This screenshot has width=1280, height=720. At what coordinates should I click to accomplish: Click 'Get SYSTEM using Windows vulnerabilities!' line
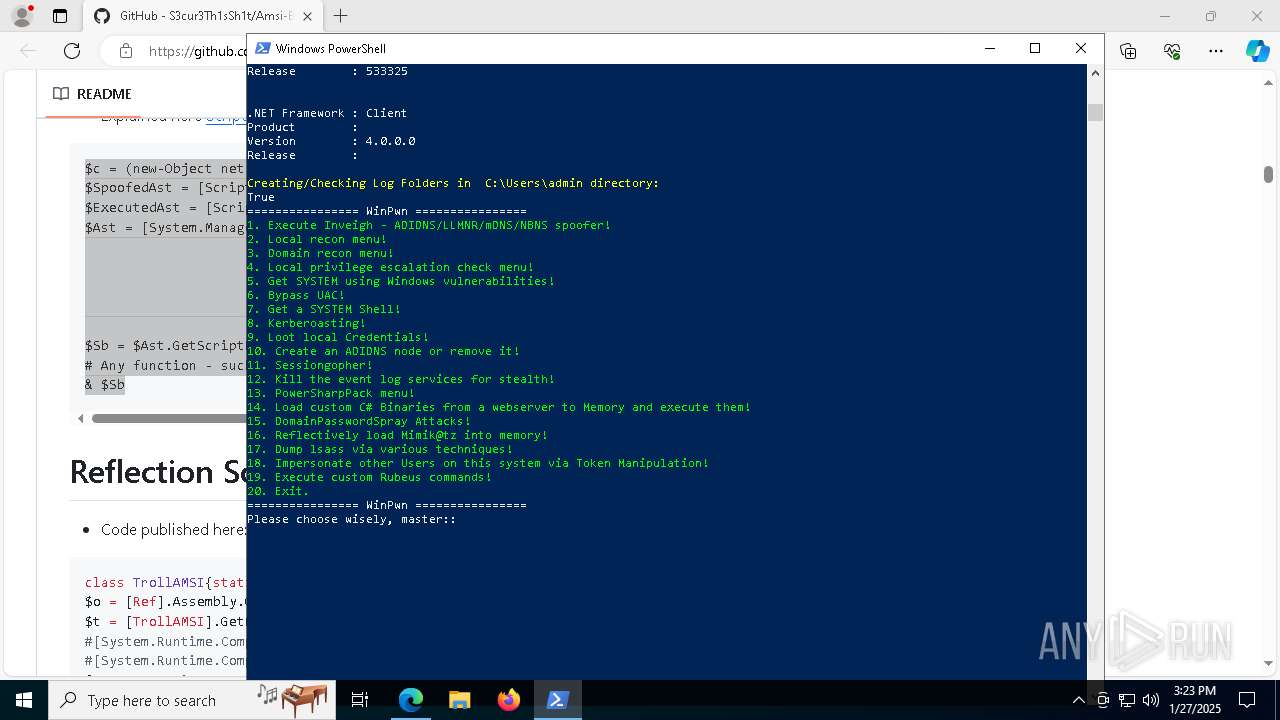pos(401,281)
